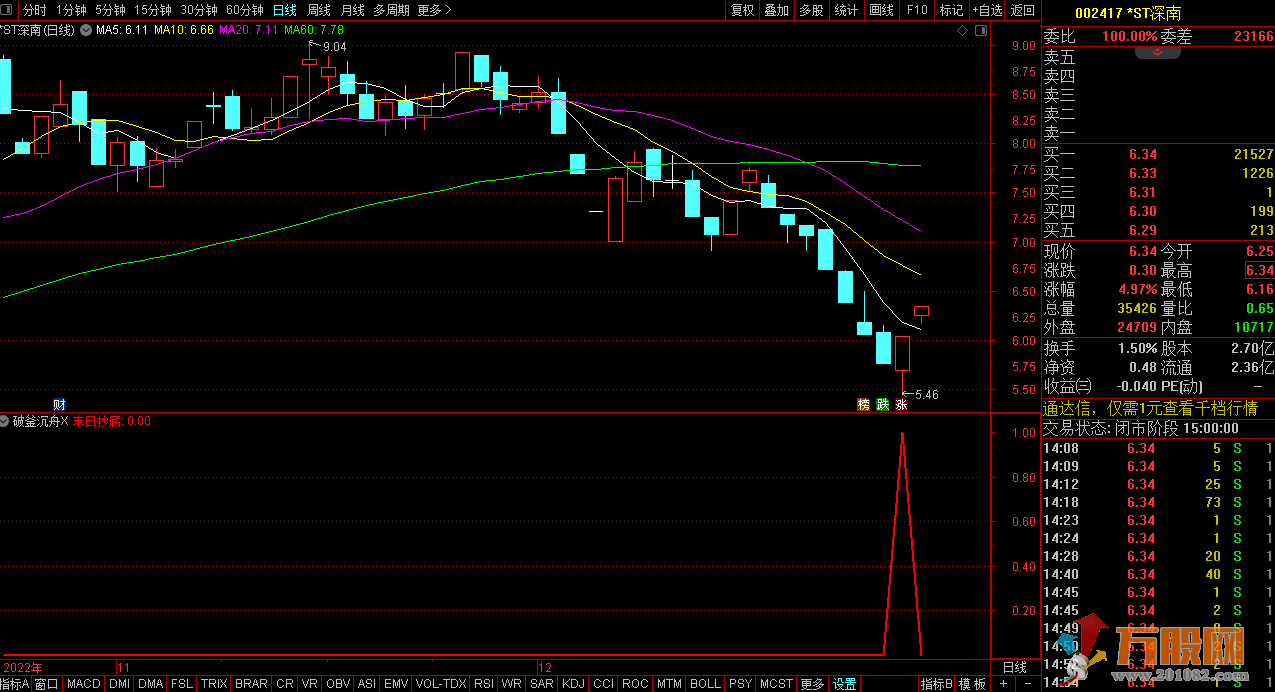Open F10 company info
The height and width of the screenshot is (692, 1275).
pyautogui.click(x=916, y=10)
